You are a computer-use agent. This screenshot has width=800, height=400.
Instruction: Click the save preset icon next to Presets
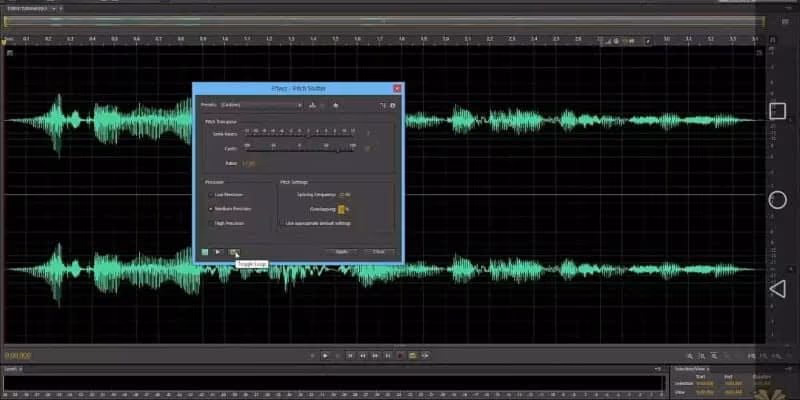[312, 104]
